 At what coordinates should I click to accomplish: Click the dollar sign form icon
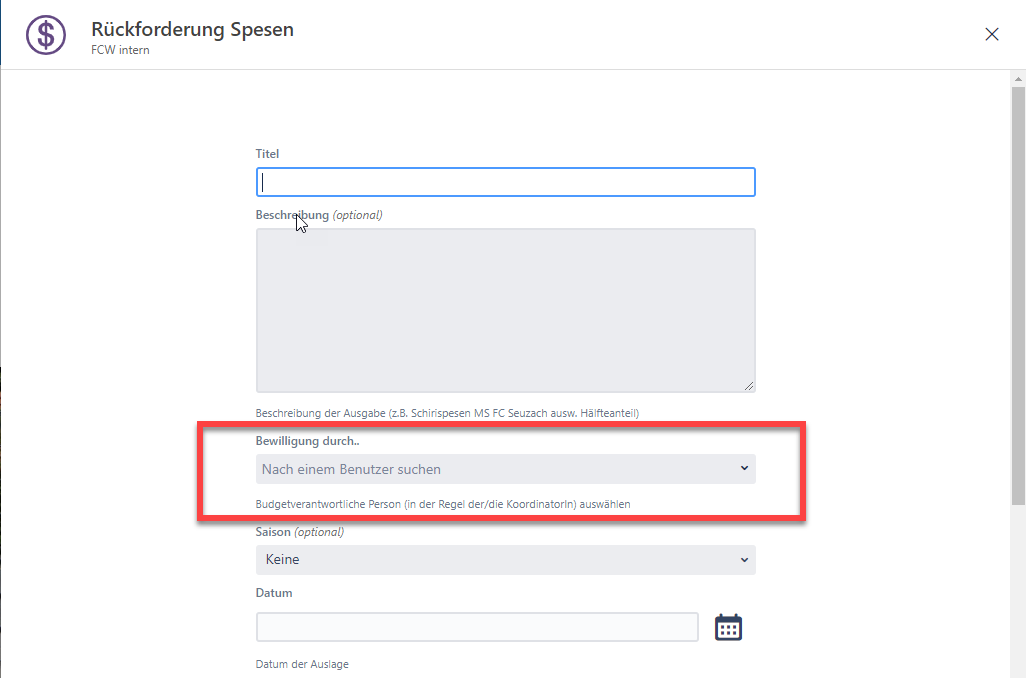click(x=45, y=35)
